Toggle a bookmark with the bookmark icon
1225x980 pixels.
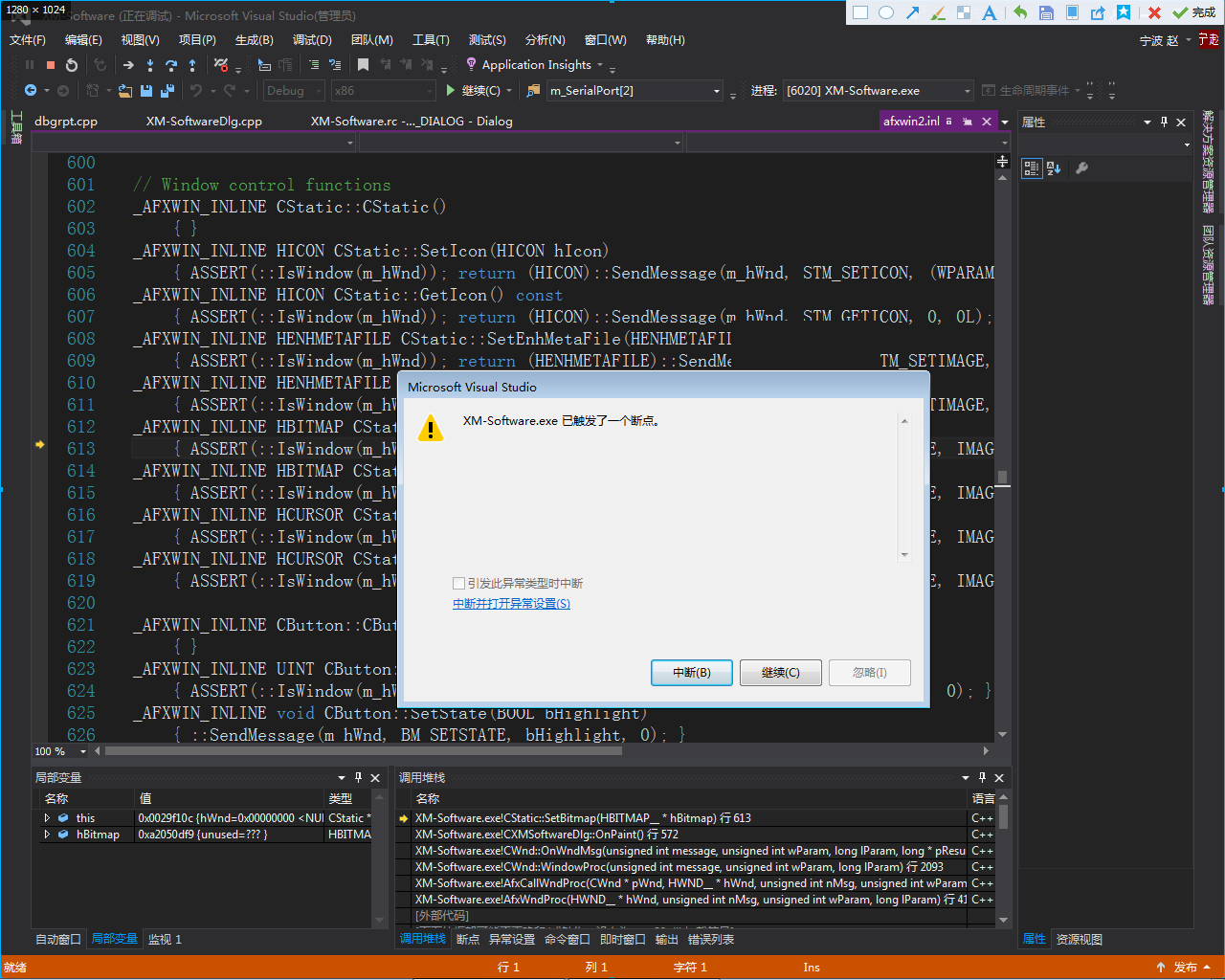tap(363, 65)
